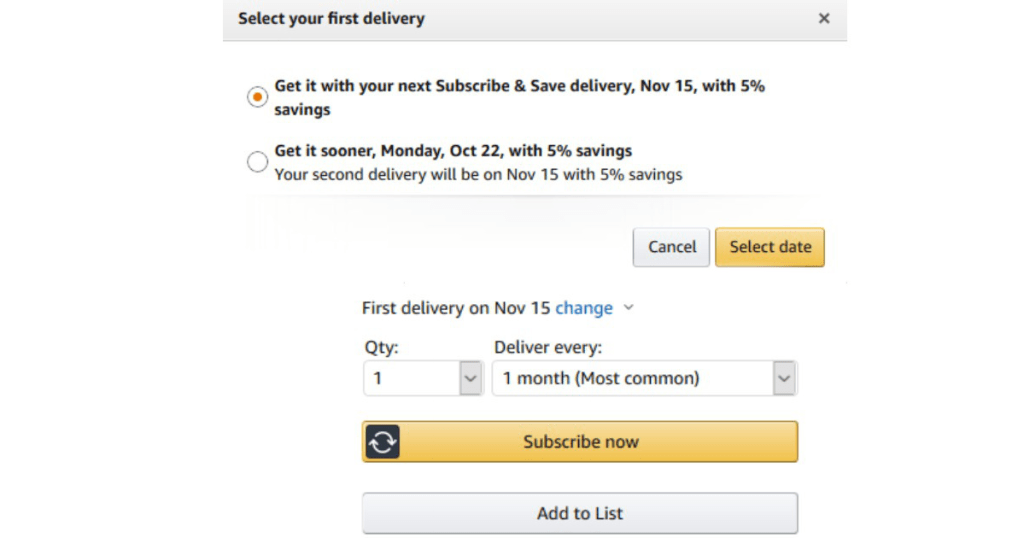Click the circular arrows subscribe icon
Viewport: 1024px width, 538px height.
click(x=382, y=442)
